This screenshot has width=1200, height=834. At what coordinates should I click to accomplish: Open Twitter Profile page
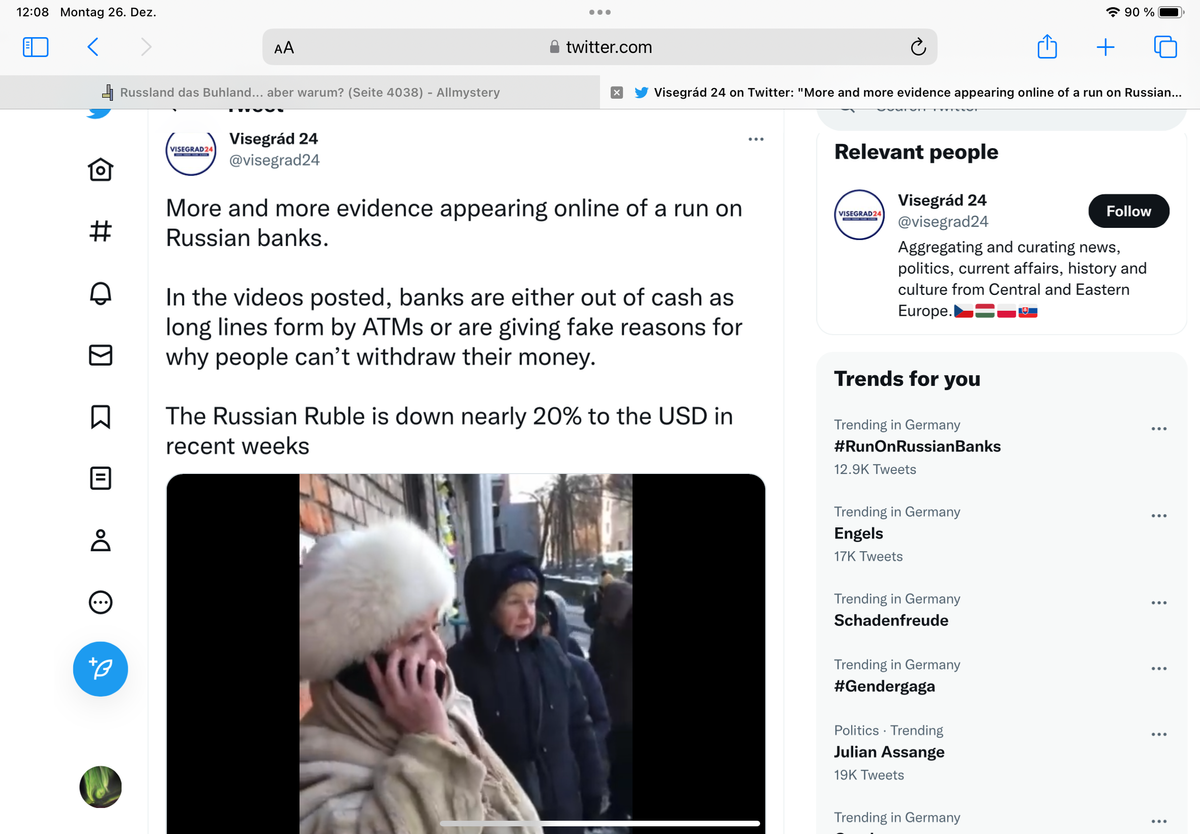100,540
